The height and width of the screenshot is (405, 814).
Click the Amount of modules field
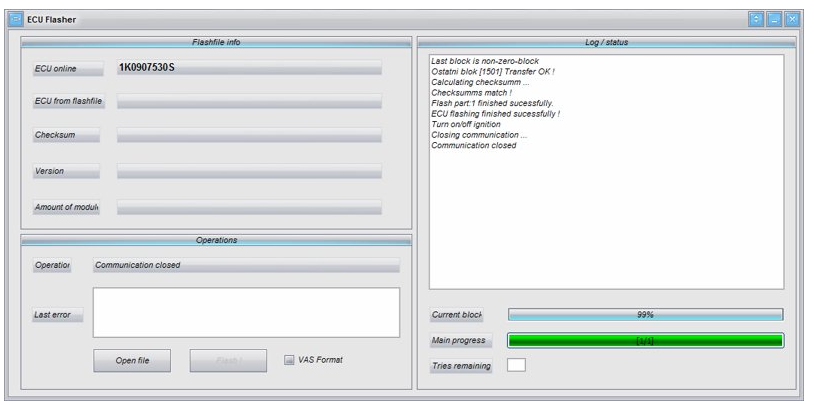click(249, 207)
